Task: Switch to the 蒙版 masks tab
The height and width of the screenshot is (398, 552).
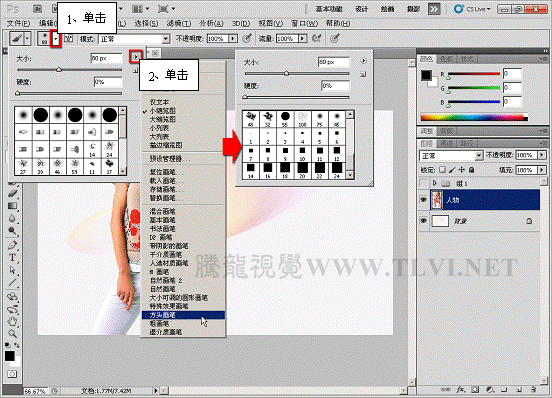Action: (x=446, y=131)
